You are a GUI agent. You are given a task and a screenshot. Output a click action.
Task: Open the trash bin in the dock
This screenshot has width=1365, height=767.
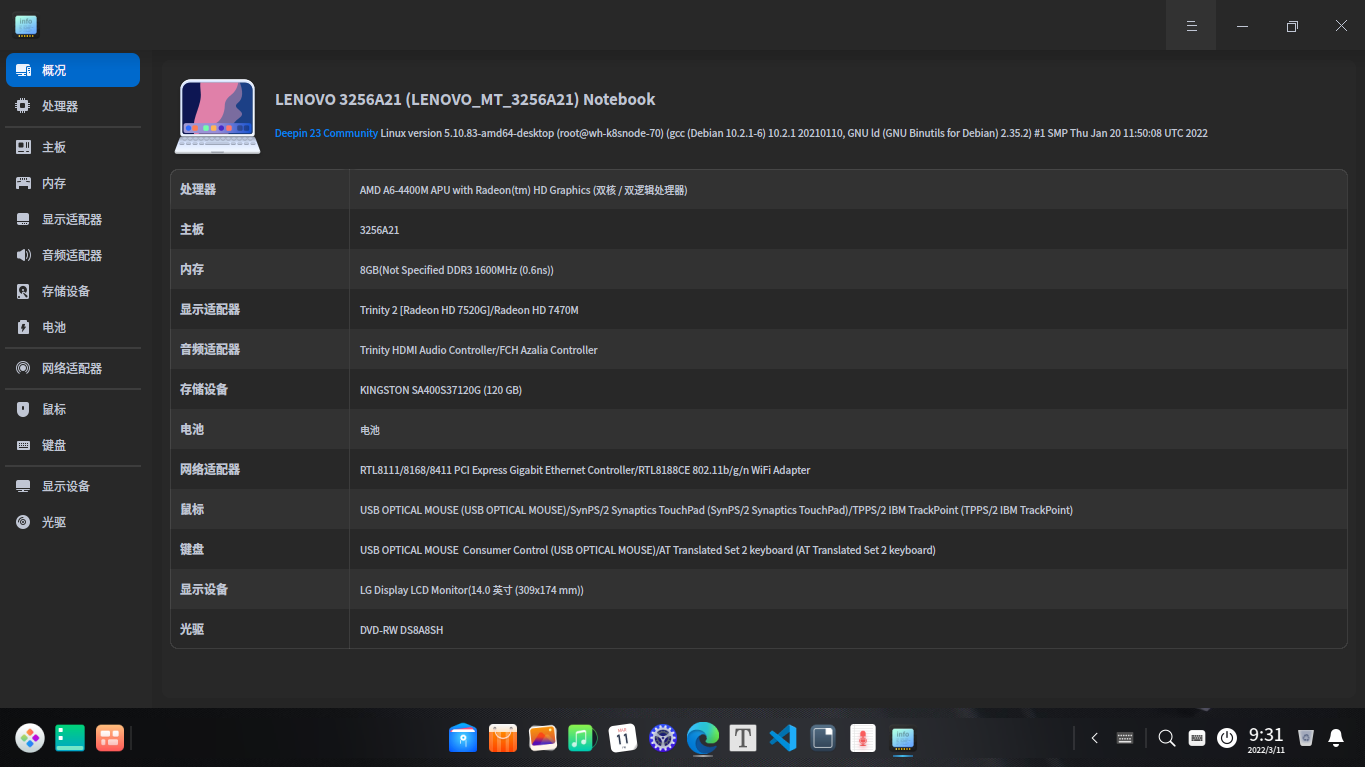(x=1306, y=738)
